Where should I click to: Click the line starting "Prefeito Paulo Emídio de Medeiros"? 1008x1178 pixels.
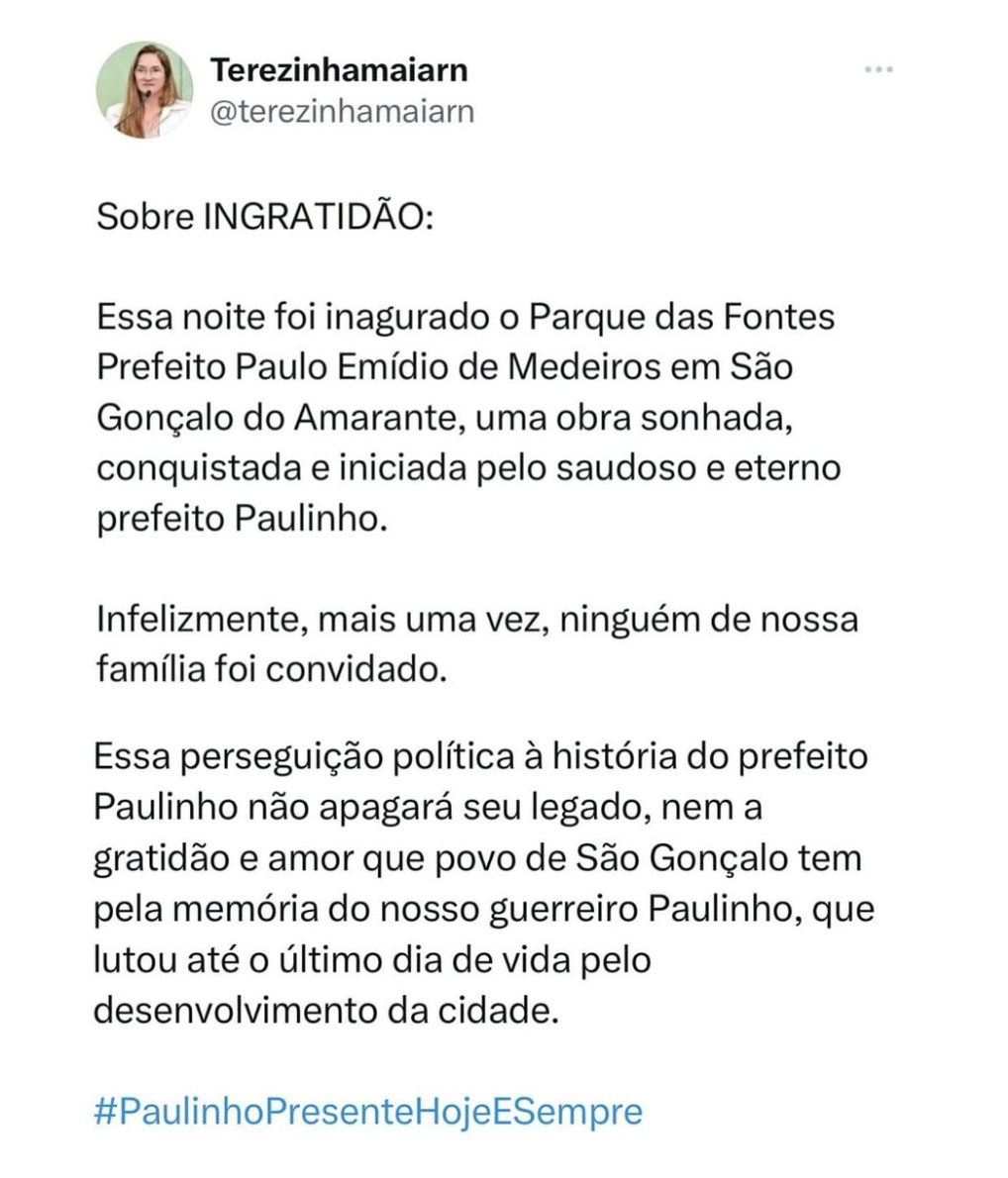coord(445,367)
